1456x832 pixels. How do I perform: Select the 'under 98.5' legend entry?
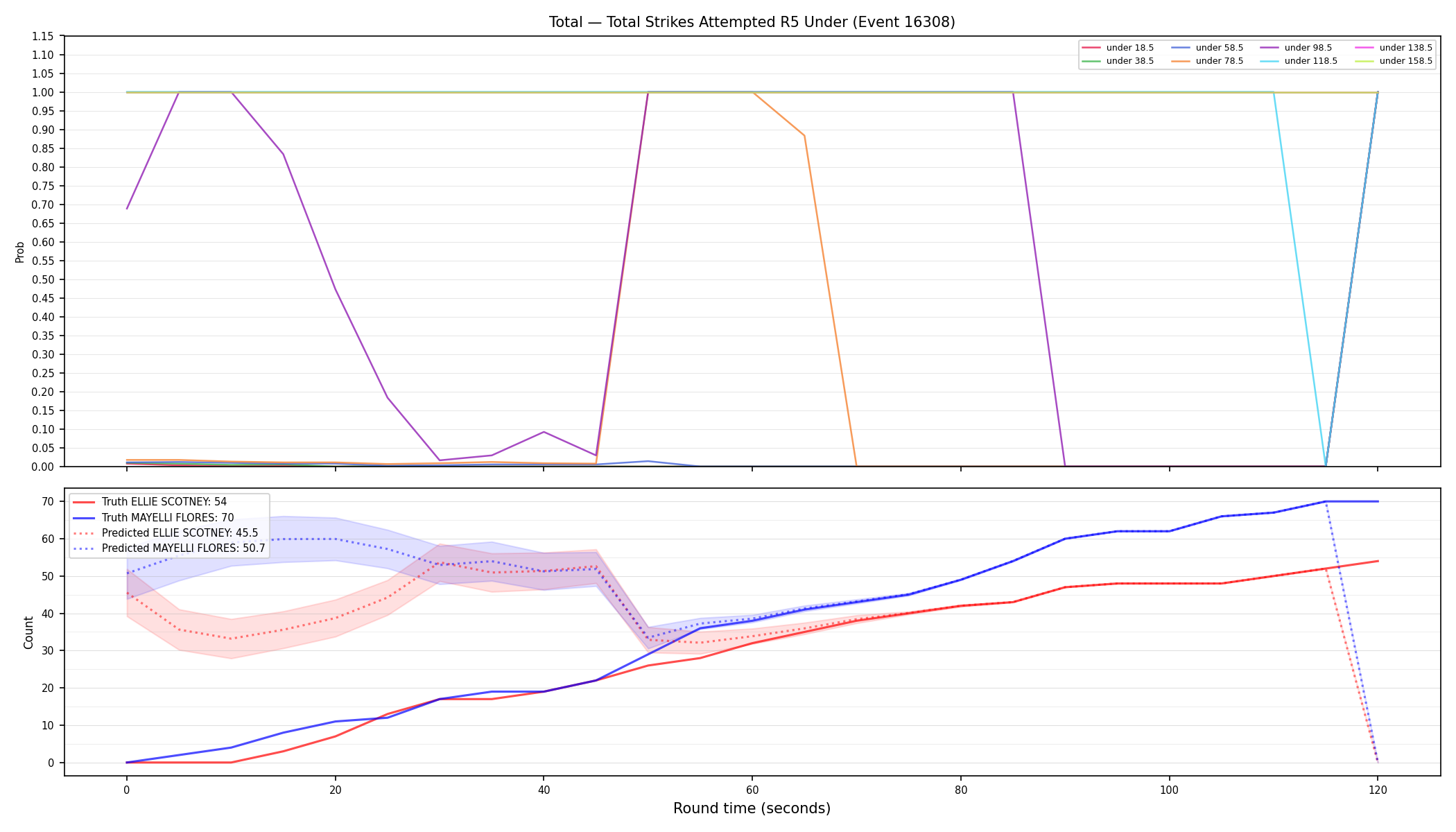[x=1296, y=48]
